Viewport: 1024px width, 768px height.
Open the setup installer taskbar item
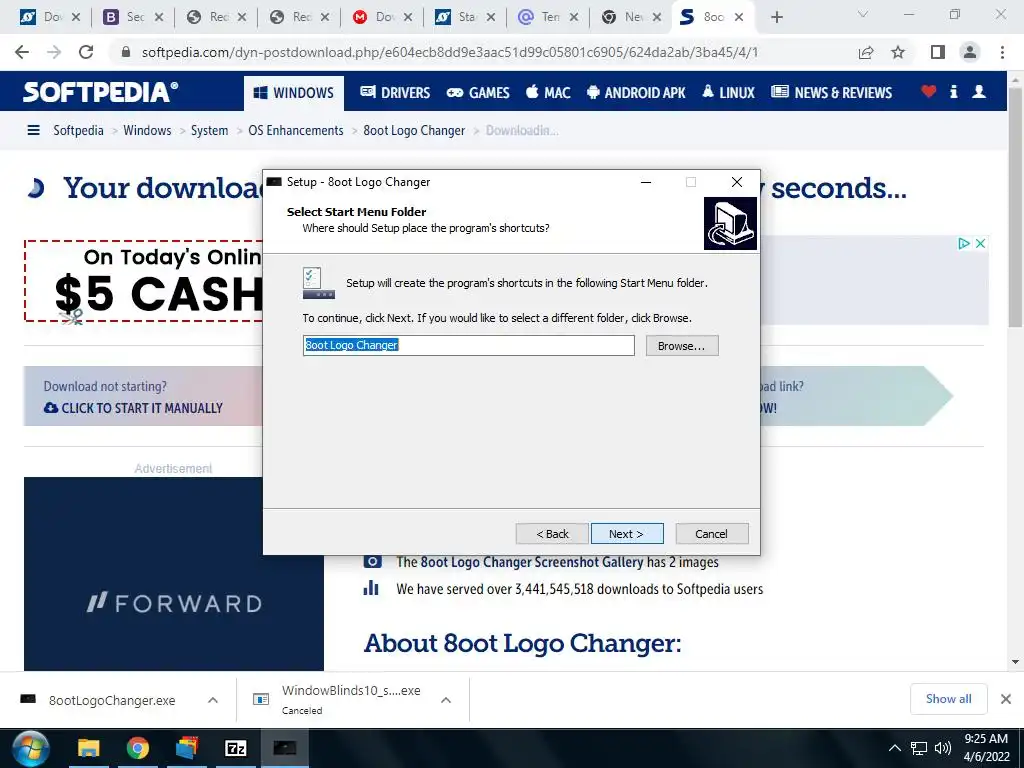point(285,748)
